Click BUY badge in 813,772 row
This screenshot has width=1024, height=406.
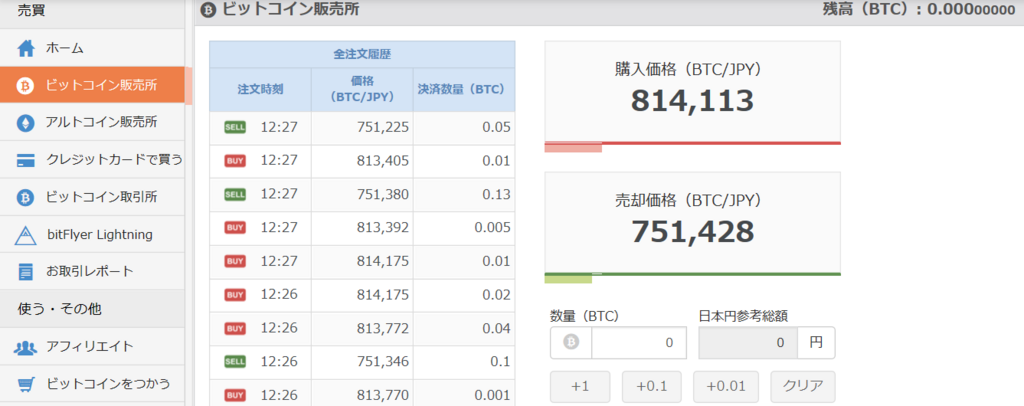click(235, 328)
